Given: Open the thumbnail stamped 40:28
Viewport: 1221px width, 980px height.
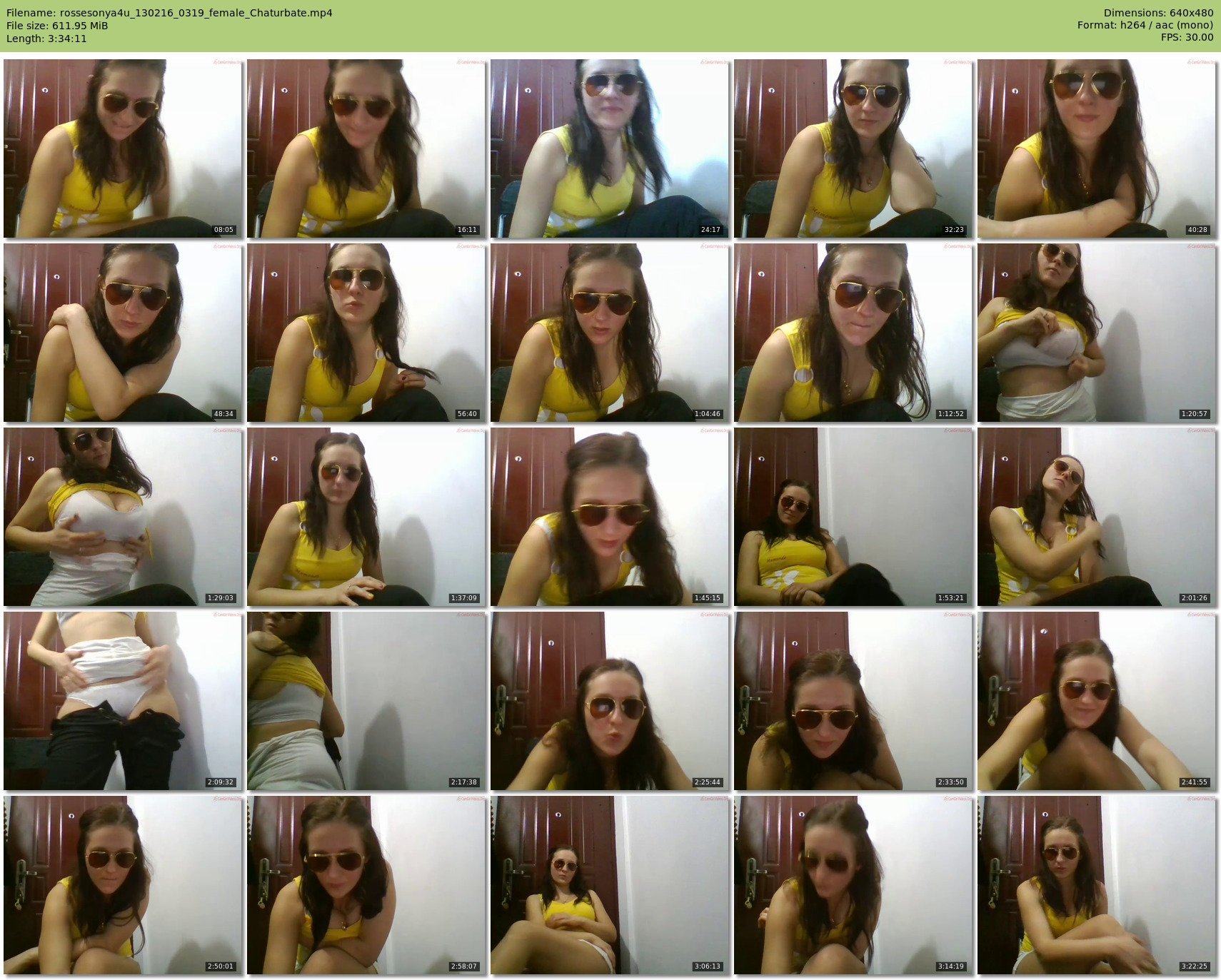Looking at the screenshot, I should [1097, 148].
